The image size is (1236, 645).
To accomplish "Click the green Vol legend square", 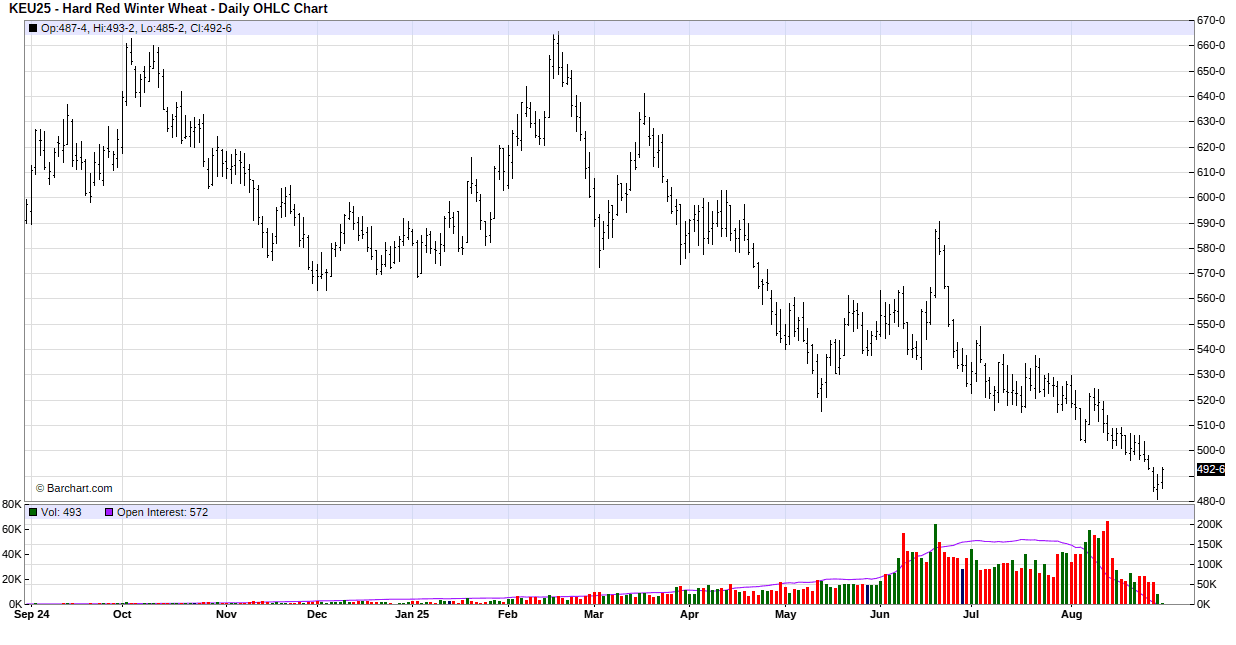I will point(33,512).
